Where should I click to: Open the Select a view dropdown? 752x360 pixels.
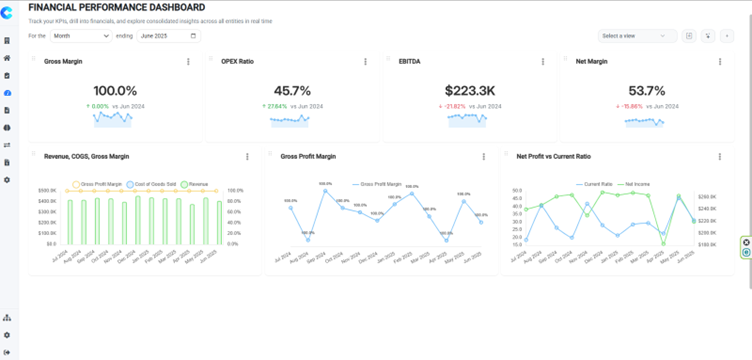pyautogui.click(x=637, y=36)
